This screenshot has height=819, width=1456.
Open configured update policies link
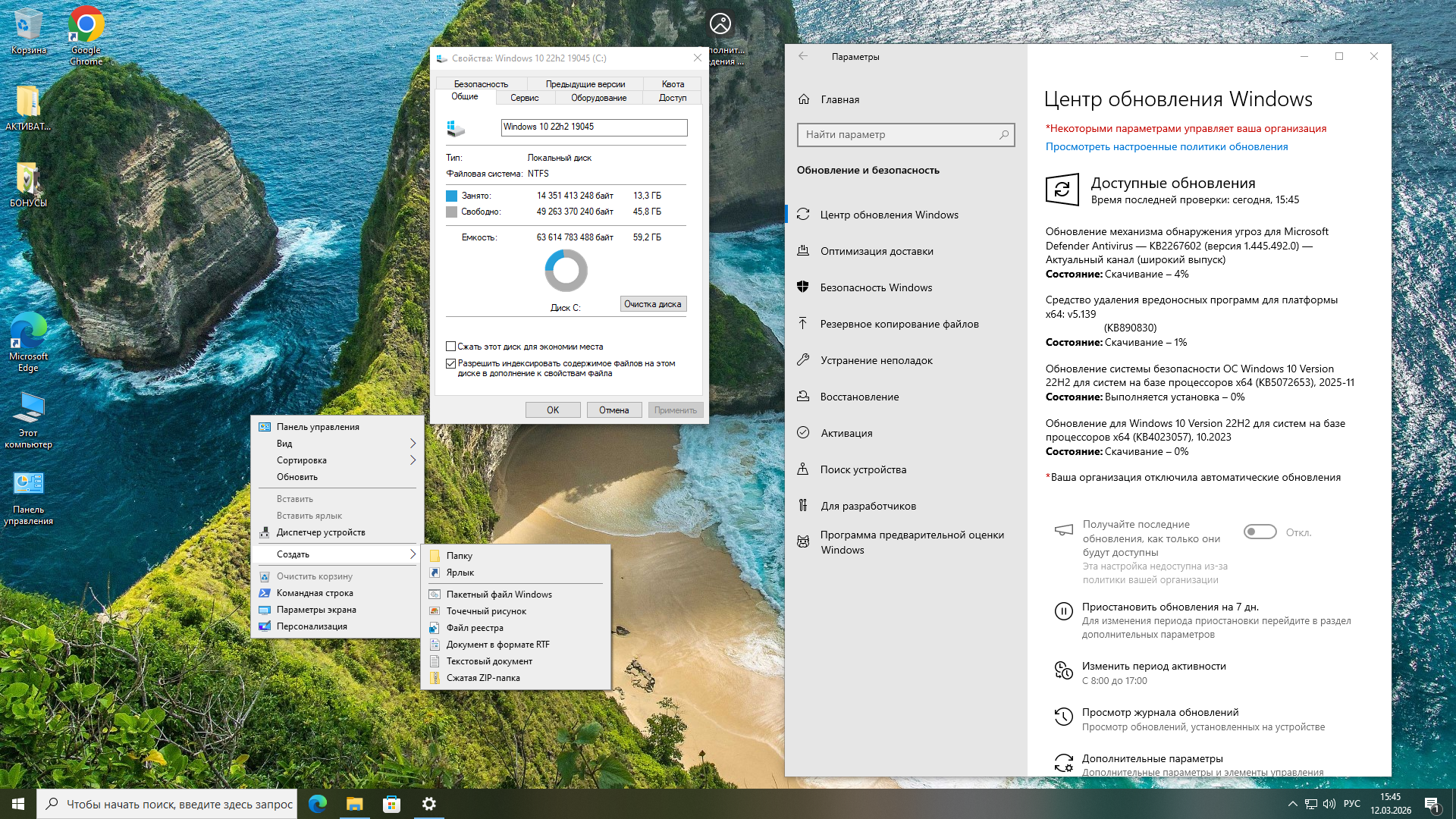pos(1166,147)
